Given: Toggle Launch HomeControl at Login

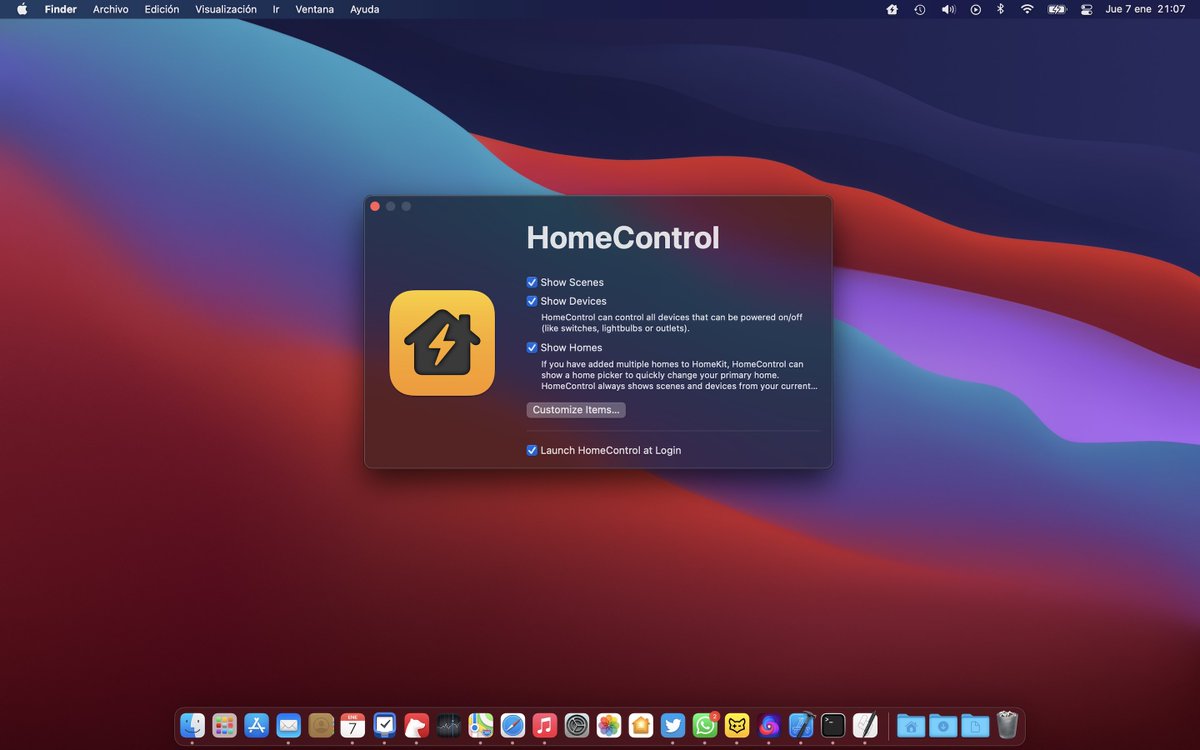Looking at the screenshot, I should [x=532, y=450].
